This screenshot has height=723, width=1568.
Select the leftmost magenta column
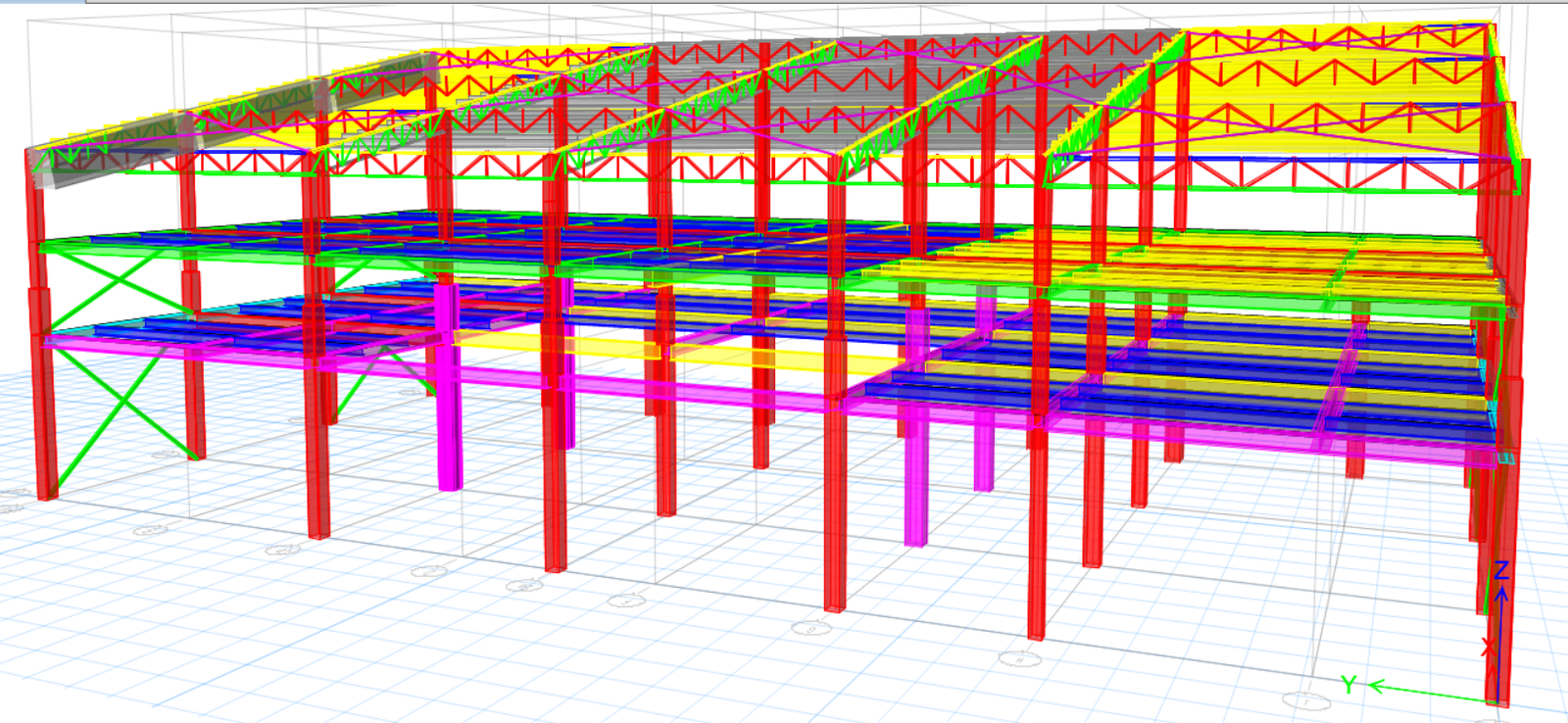tap(448, 392)
